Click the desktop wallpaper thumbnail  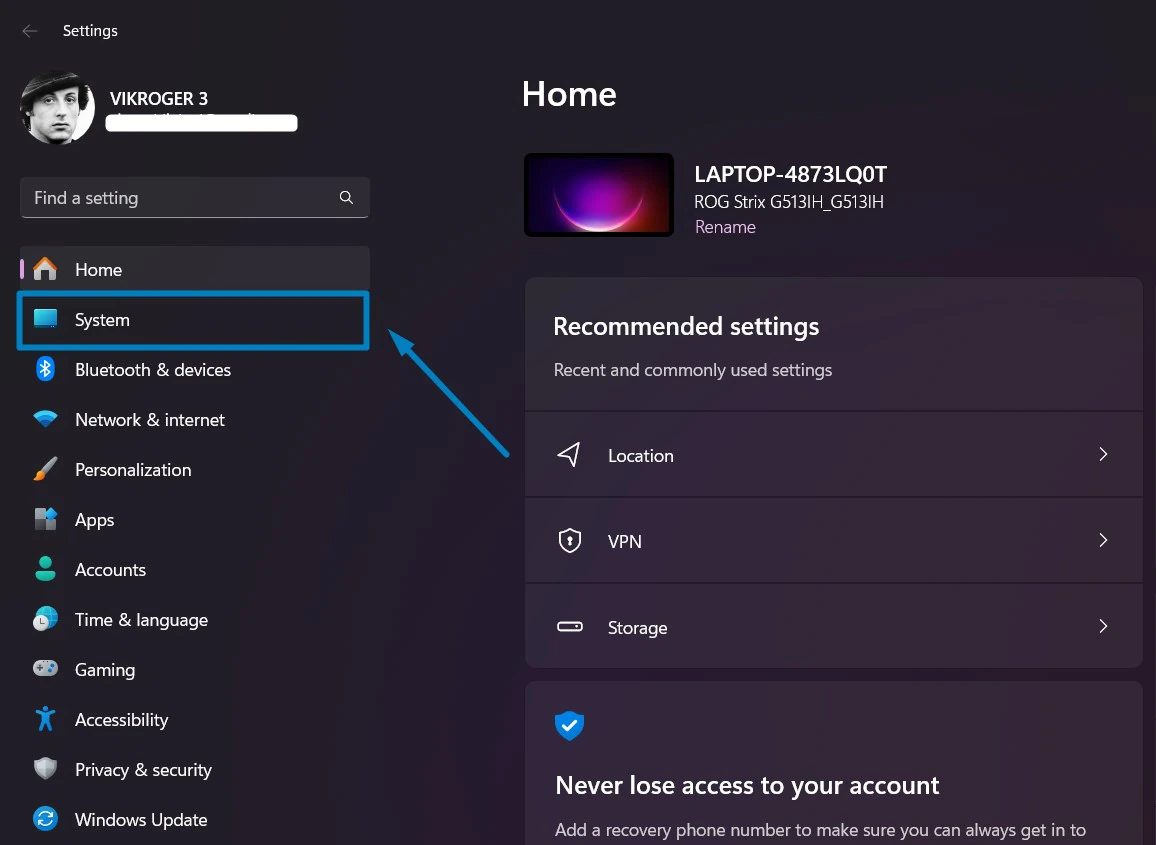599,195
